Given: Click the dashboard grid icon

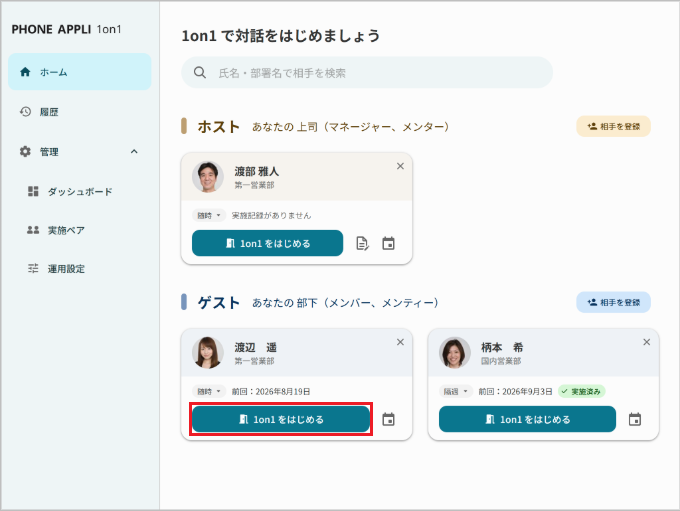Looking at the screenshot, I should pos(33,191).
